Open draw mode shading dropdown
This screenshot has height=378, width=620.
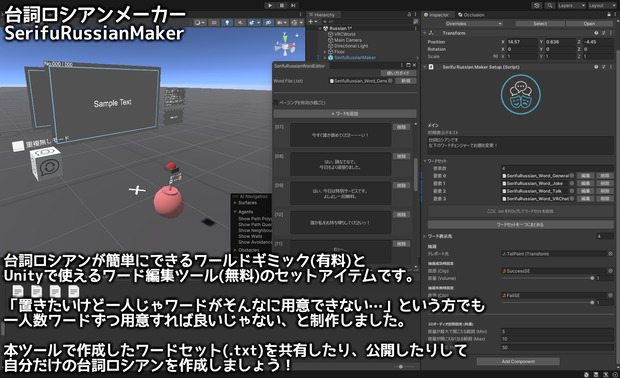click(x=200, y=23)
